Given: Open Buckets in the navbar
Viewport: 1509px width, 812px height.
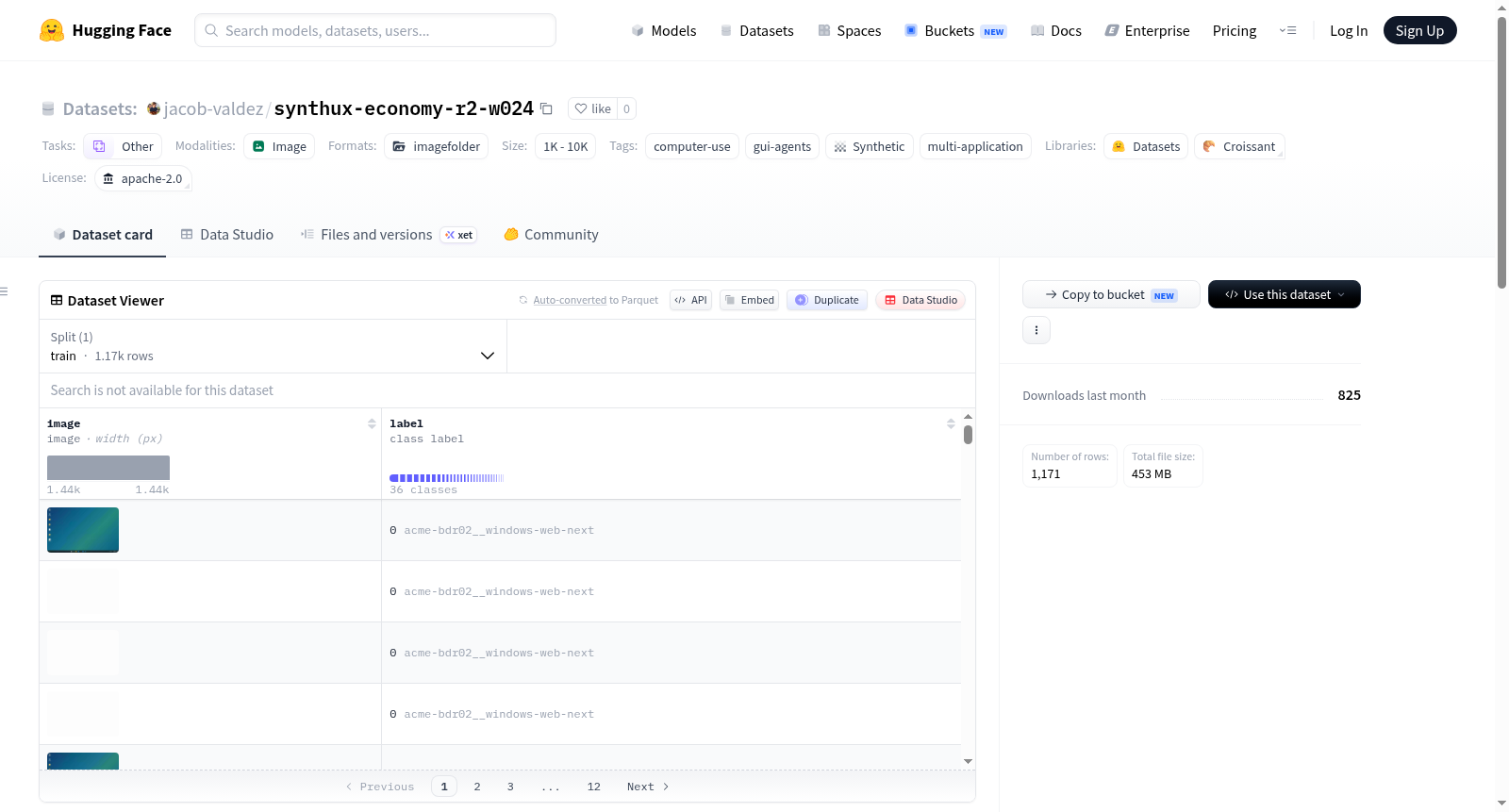Looking at the screenshot, I should (x=955, y=30).
